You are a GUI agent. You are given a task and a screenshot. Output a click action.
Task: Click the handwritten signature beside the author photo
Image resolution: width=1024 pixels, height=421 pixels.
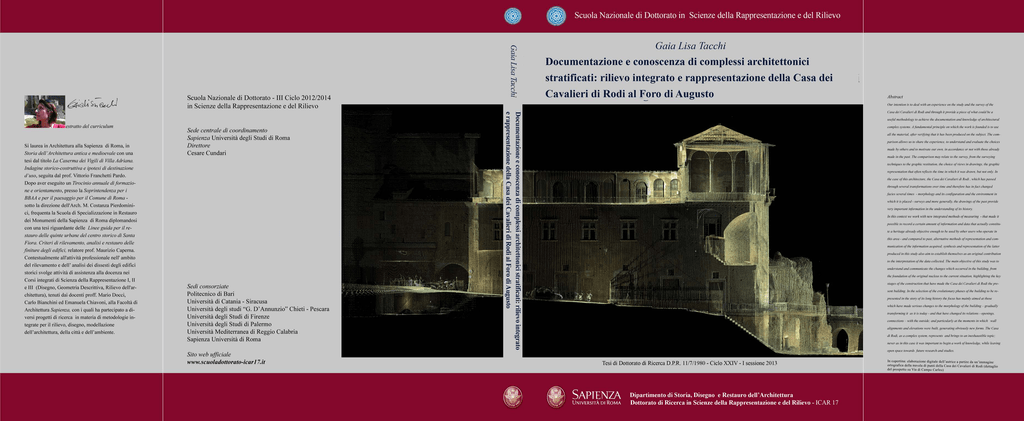[89, 103]
